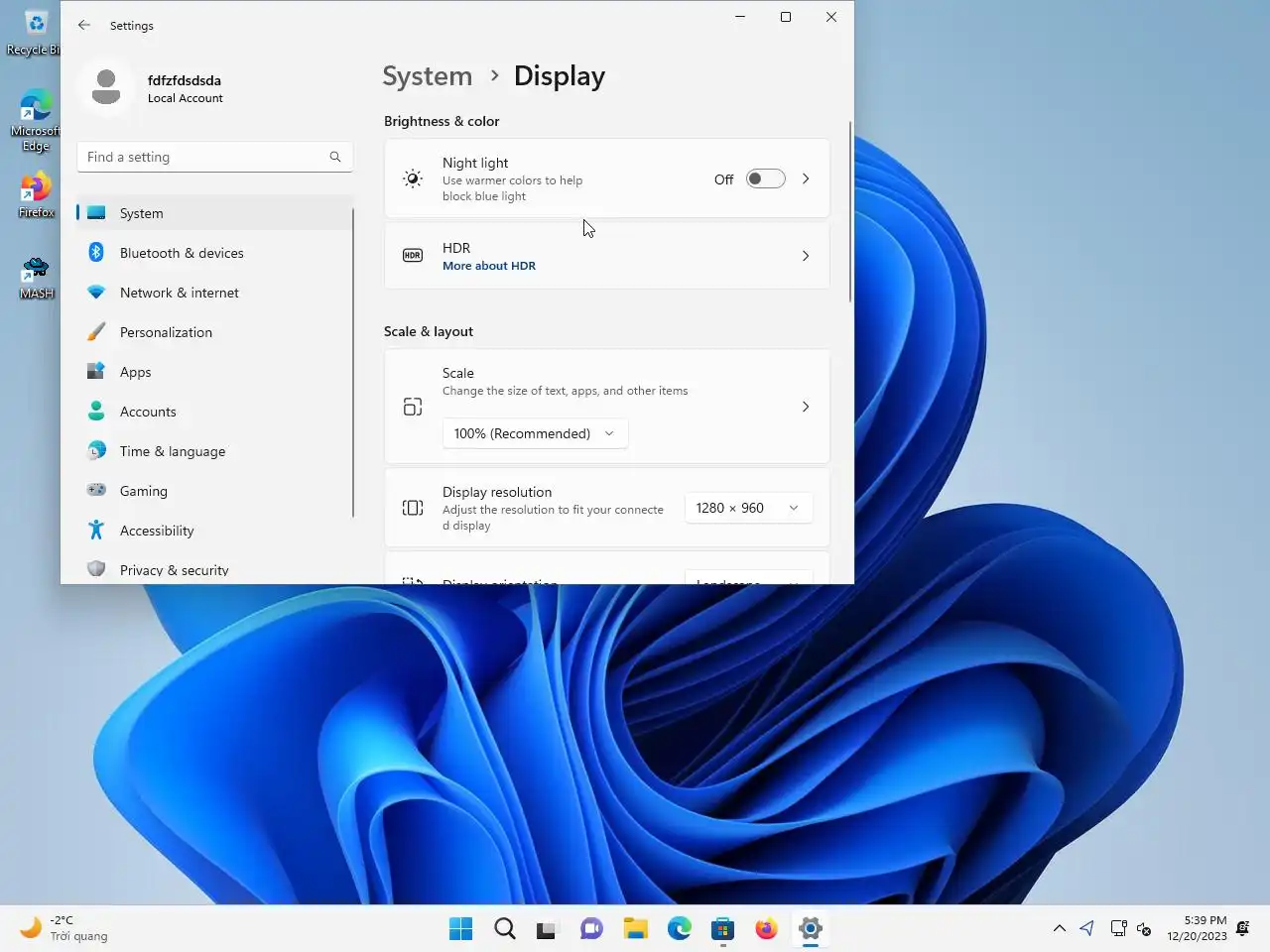The image size is (1270, 952).
Task: Open the location arrow tray icon
Action: [x=1086, y=928]
